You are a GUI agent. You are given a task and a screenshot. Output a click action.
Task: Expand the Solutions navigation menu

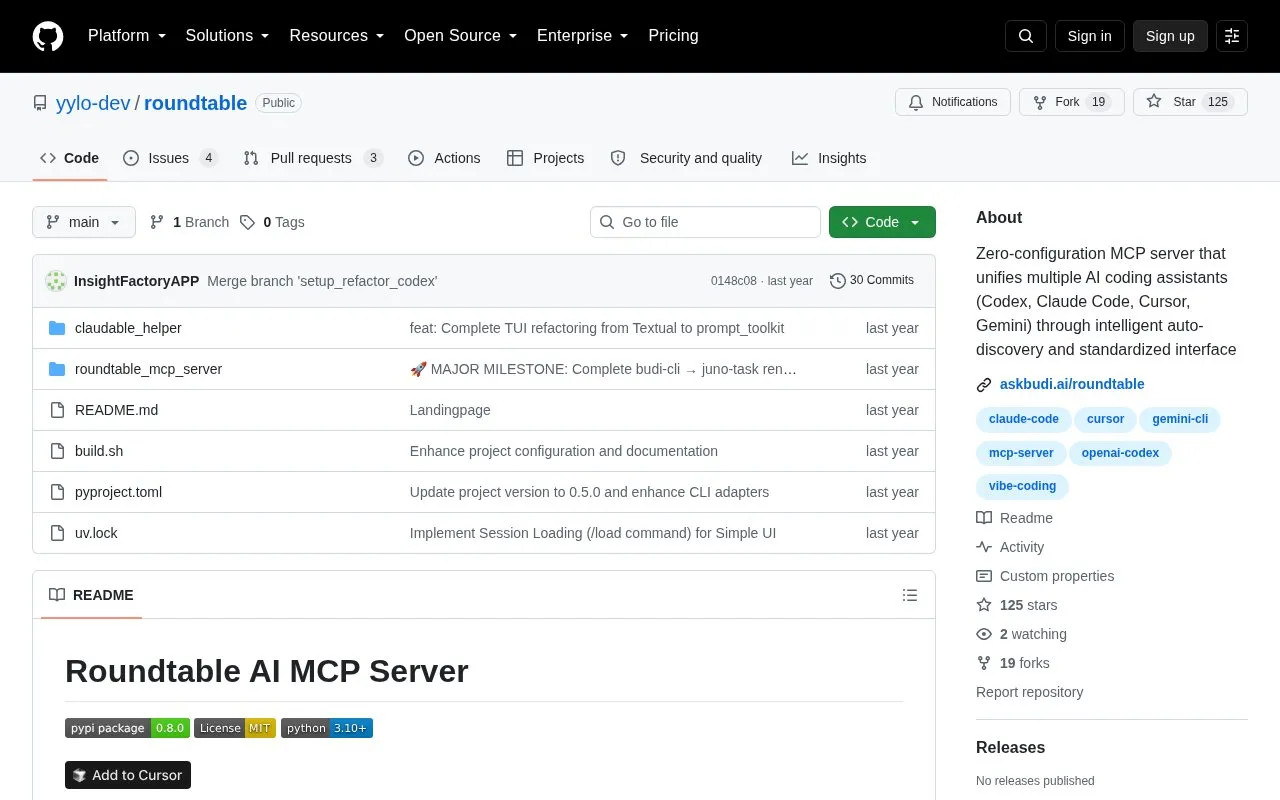click(228, 36)
